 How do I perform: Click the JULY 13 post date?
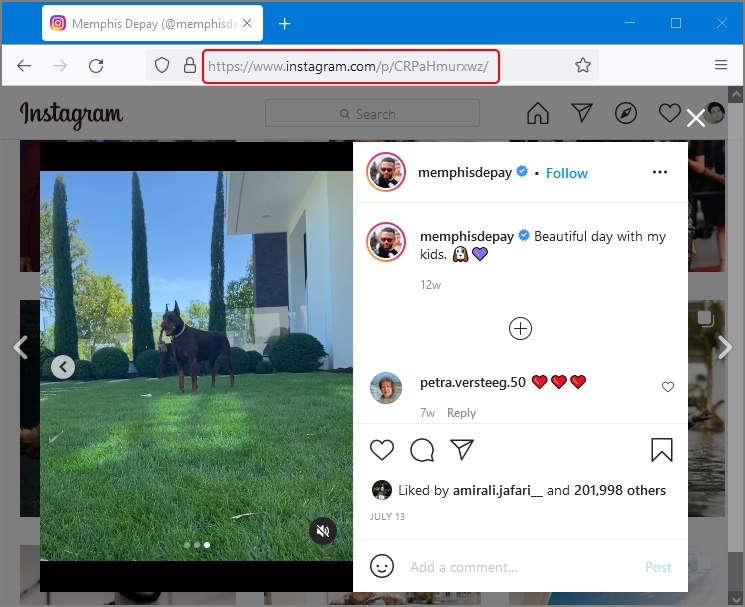click(x=387, y=516)
